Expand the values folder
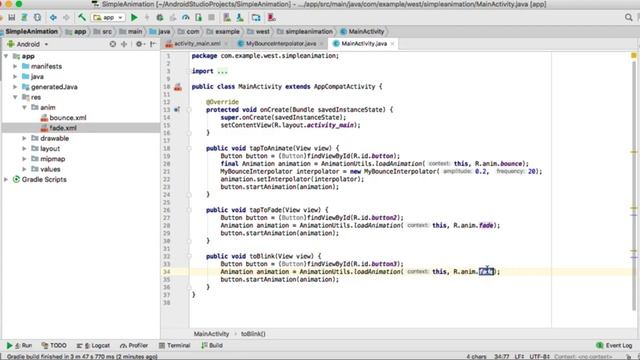This screenshot has width=640, height=360. (x=24, y=169)
